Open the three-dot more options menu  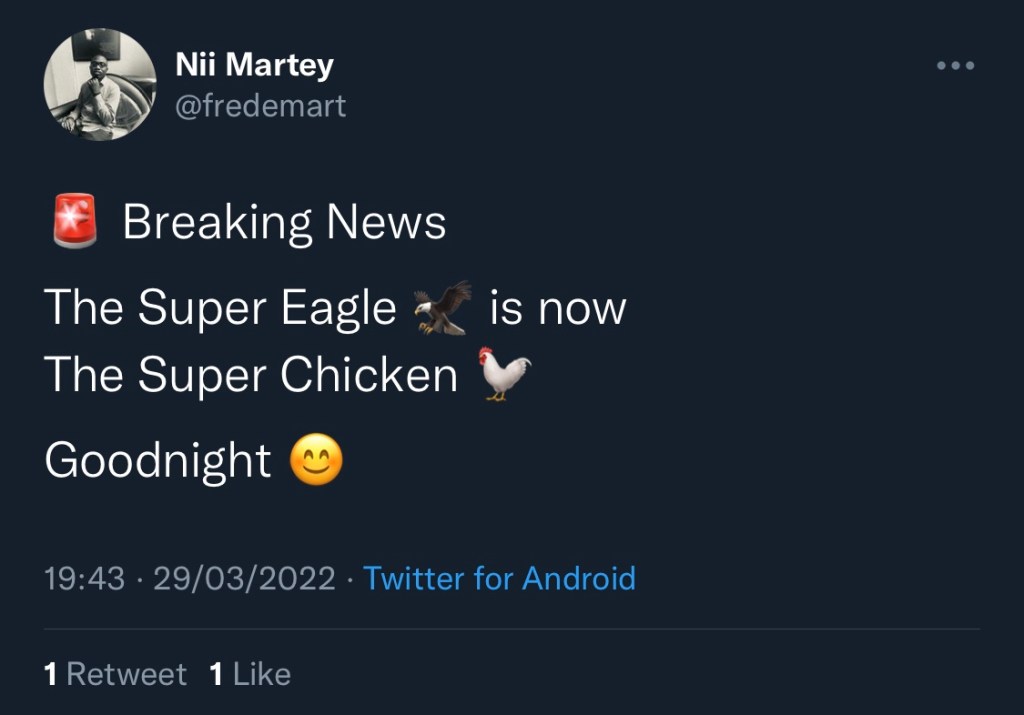[955, 66]
